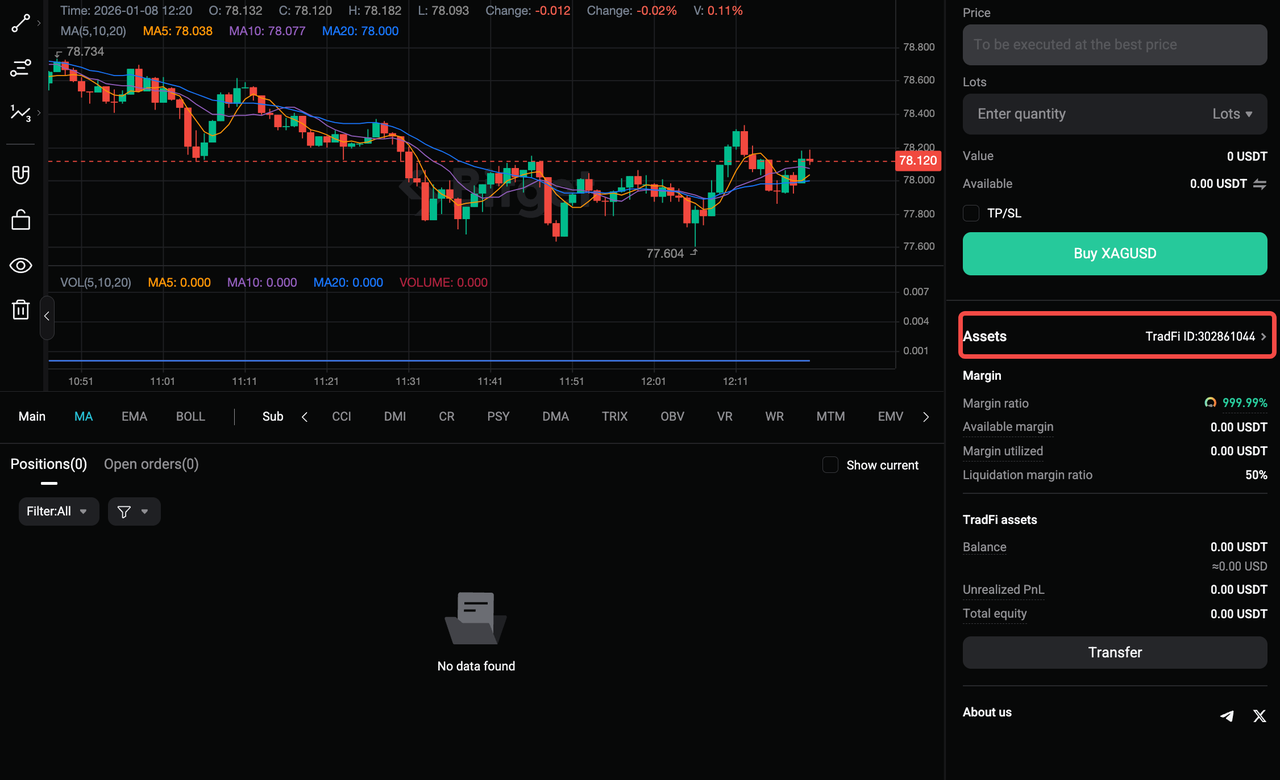This screenshot has width=1280, height=780.
Task: Open the X social media icon
Action: coord(1259,716)
